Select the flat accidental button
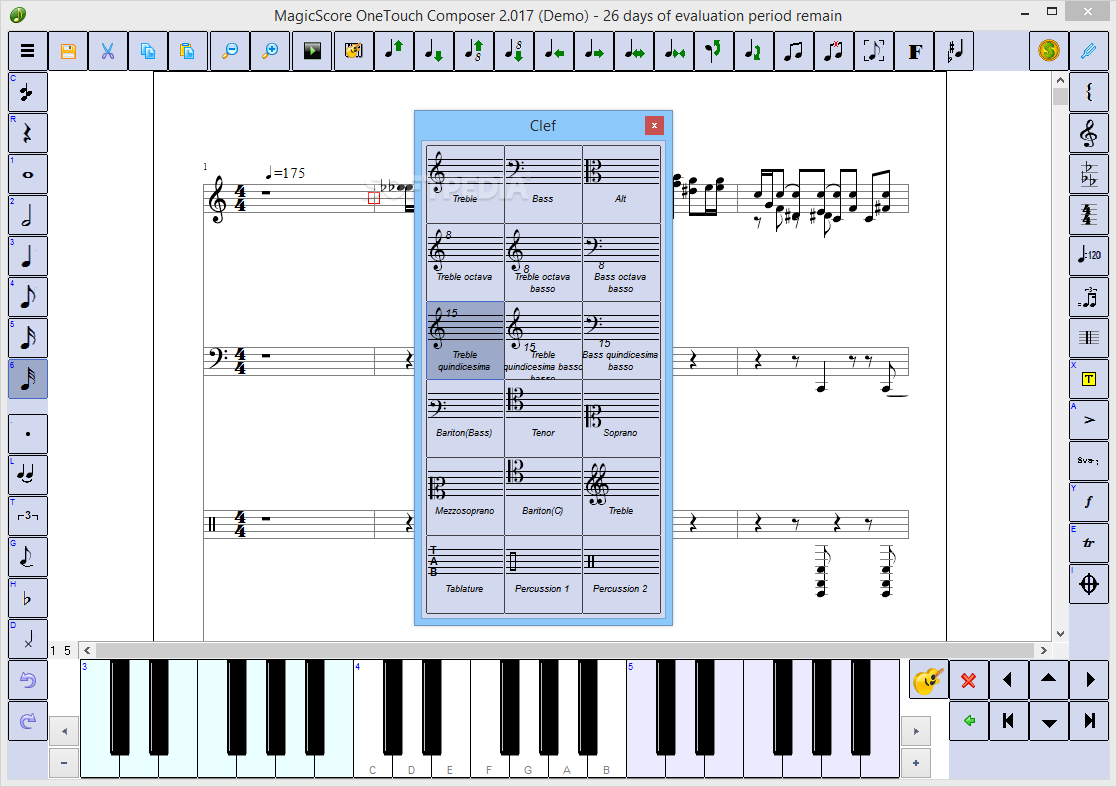Viewport: 1117px width, 787px height. point(28,598)
